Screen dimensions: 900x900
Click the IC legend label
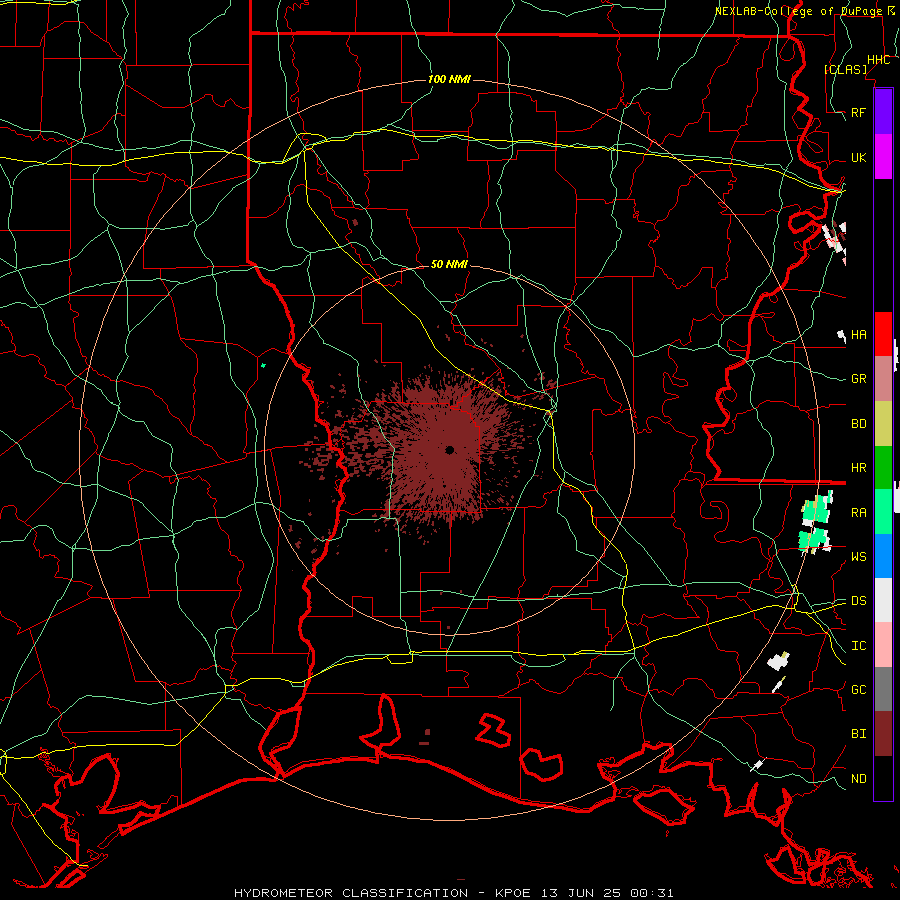(x=858, y=646)
